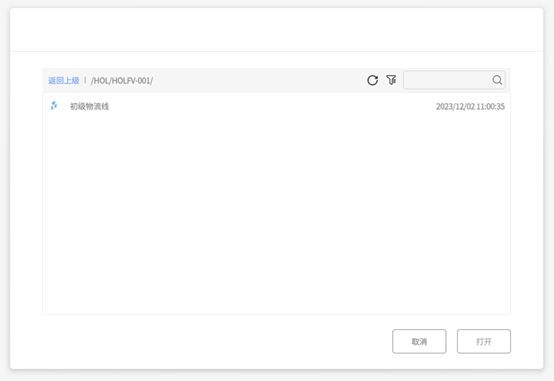554x381 pixels.
Task: Focus the search input field
Action: [x=454, y=80]
